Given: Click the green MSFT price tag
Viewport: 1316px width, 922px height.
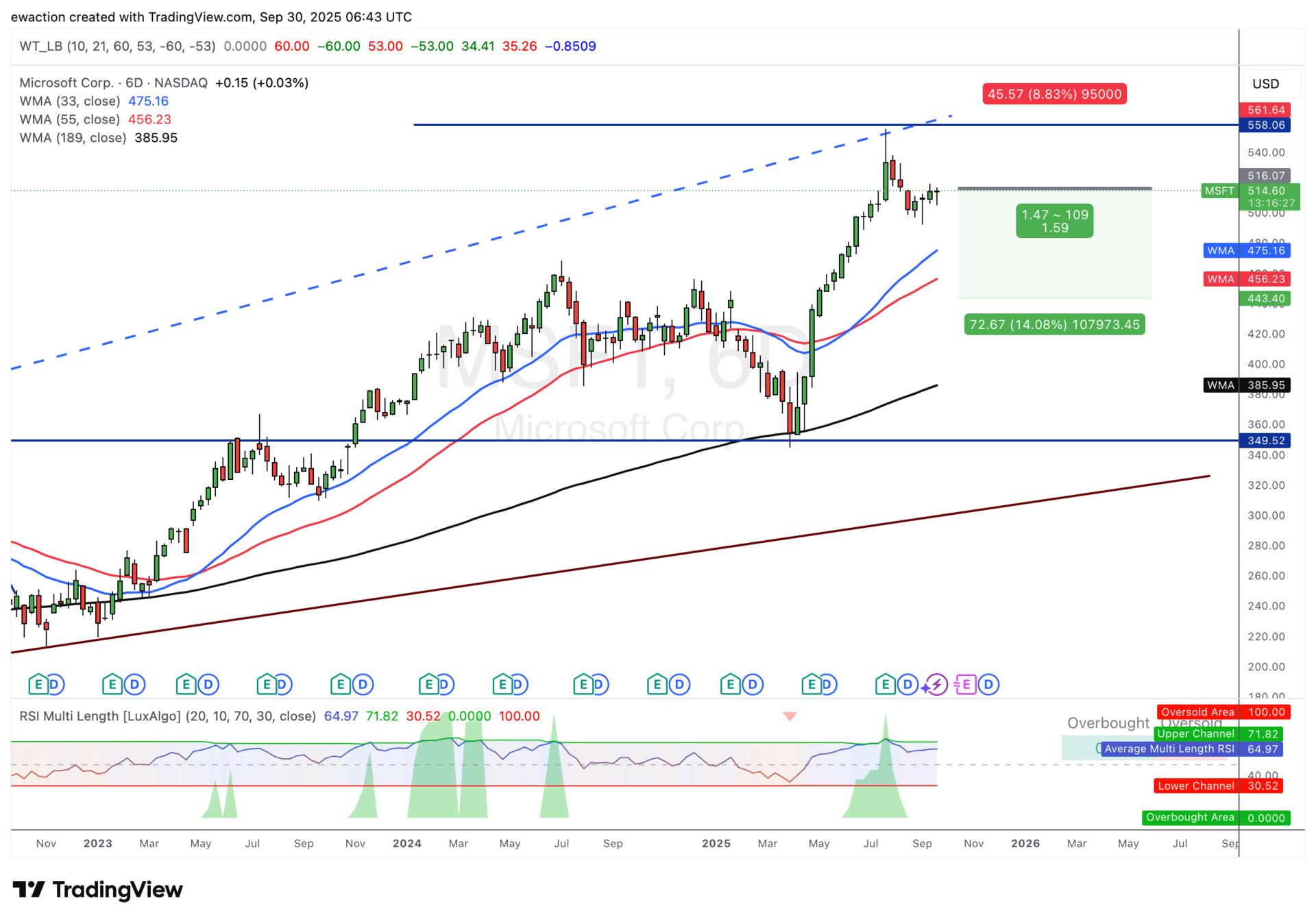Looking at the screenshot, I should point(1219,191).
